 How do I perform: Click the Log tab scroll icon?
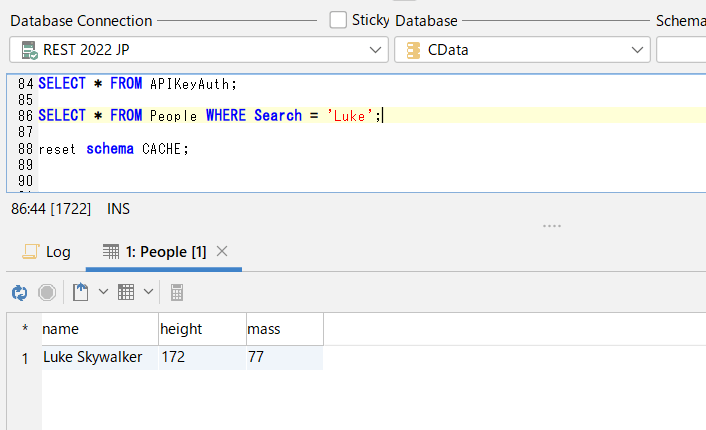point(31,251)
